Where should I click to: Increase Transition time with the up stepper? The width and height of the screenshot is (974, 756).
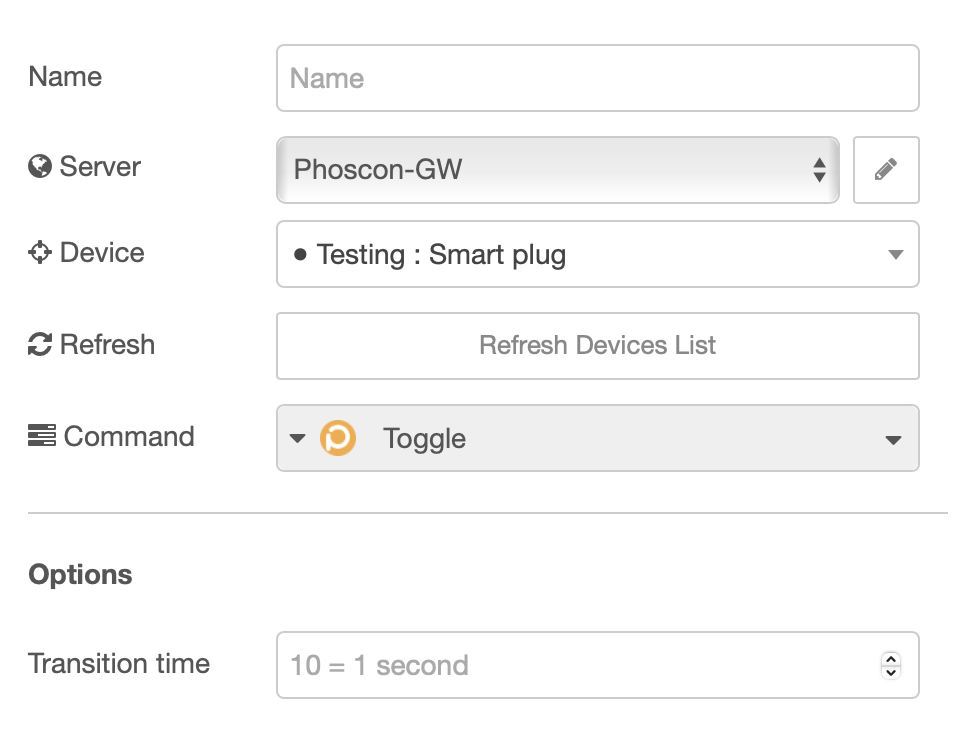coord(891,659)
